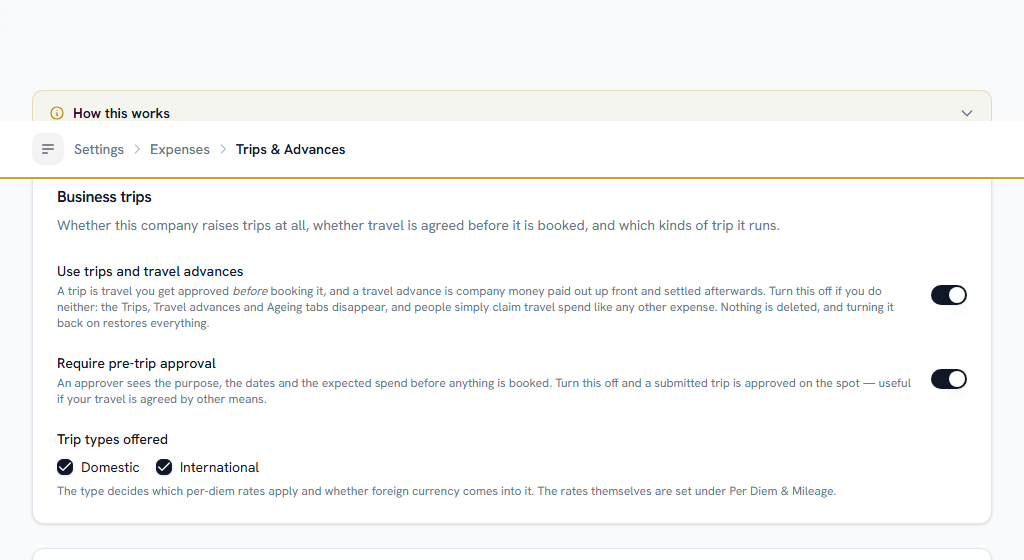Click the International label text

[x=219, y=467]
